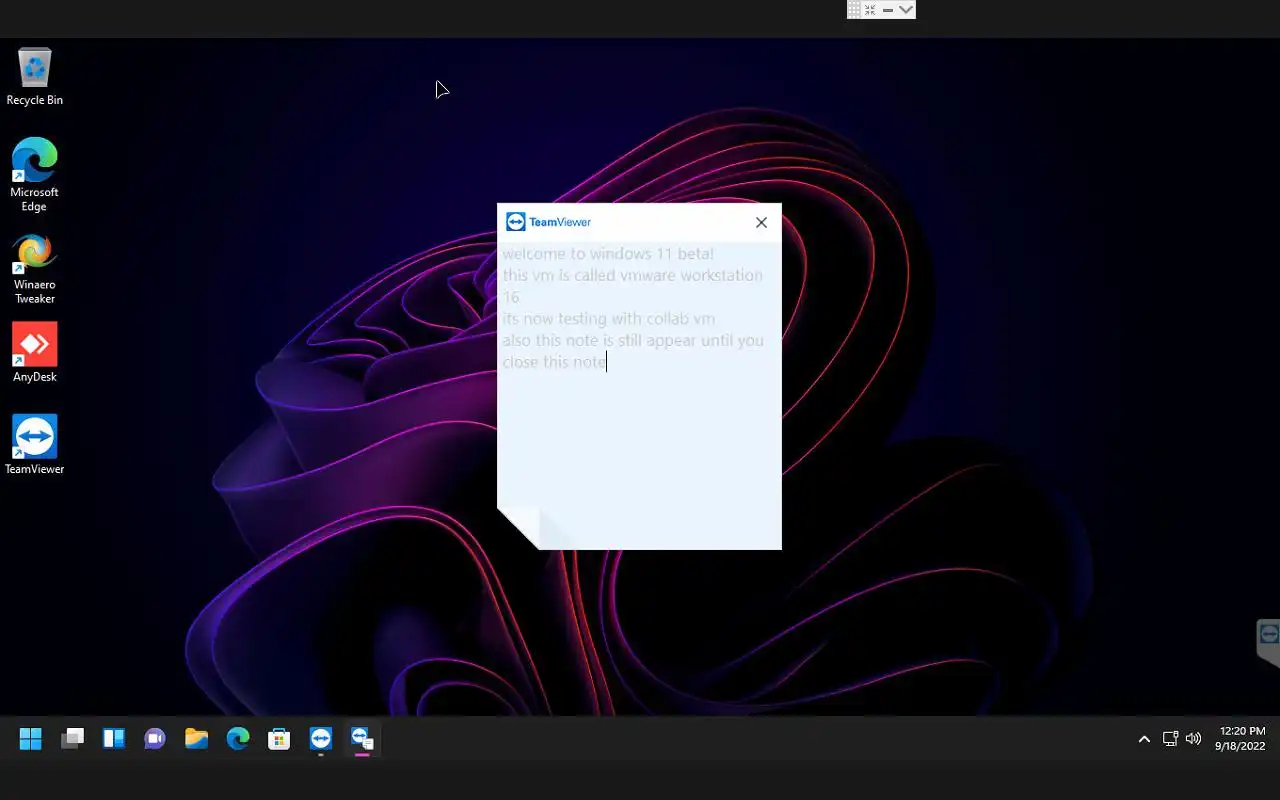The width and height of the screenshot is (1280, 800).
Task: Open File Explorer from the taskbar
Action: [196, 739]
